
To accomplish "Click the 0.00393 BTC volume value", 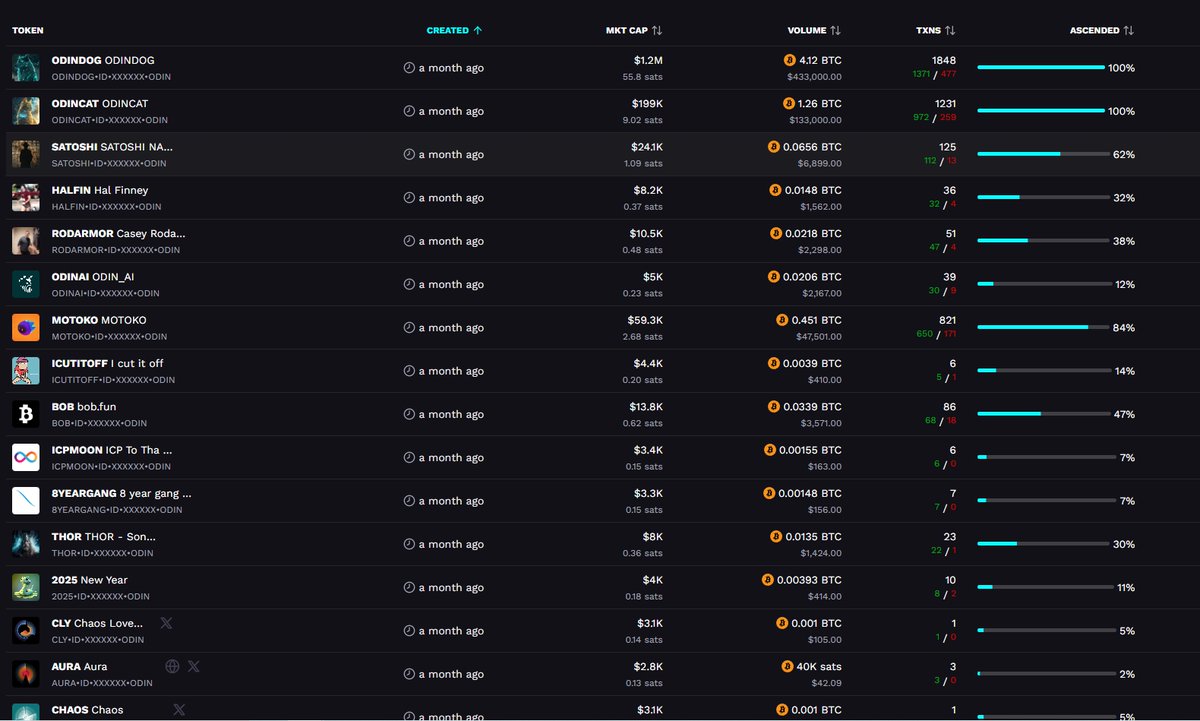I will (809, 580).
